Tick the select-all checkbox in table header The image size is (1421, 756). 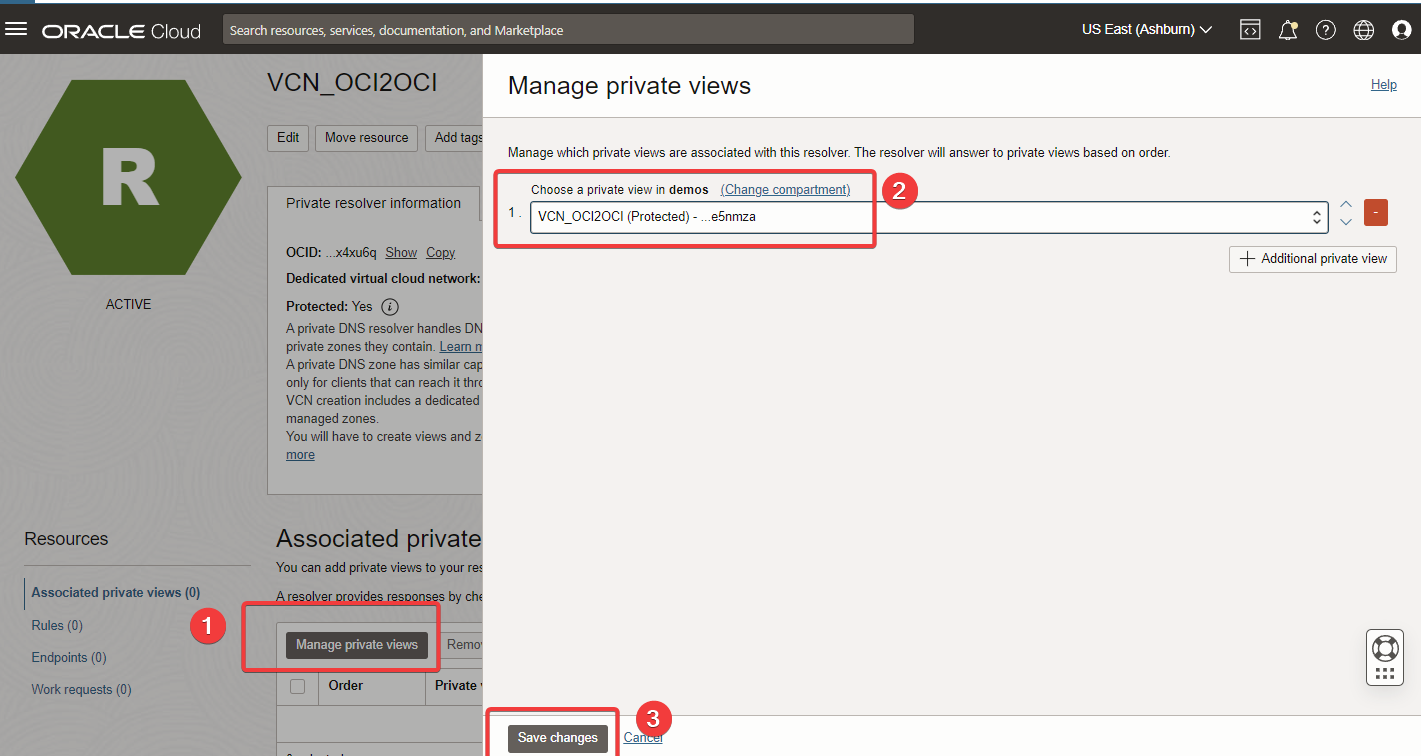297,686
